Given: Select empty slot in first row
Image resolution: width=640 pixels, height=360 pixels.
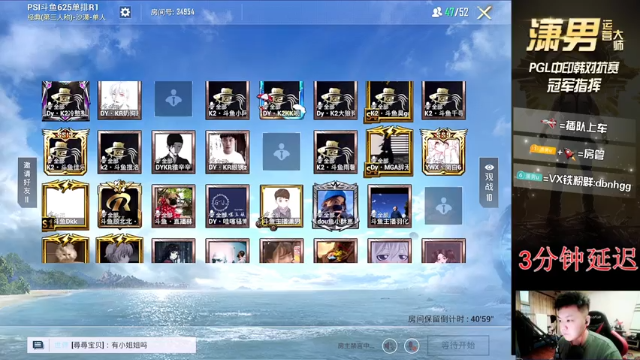Looking at the screenshot, I should coord(173,99).
